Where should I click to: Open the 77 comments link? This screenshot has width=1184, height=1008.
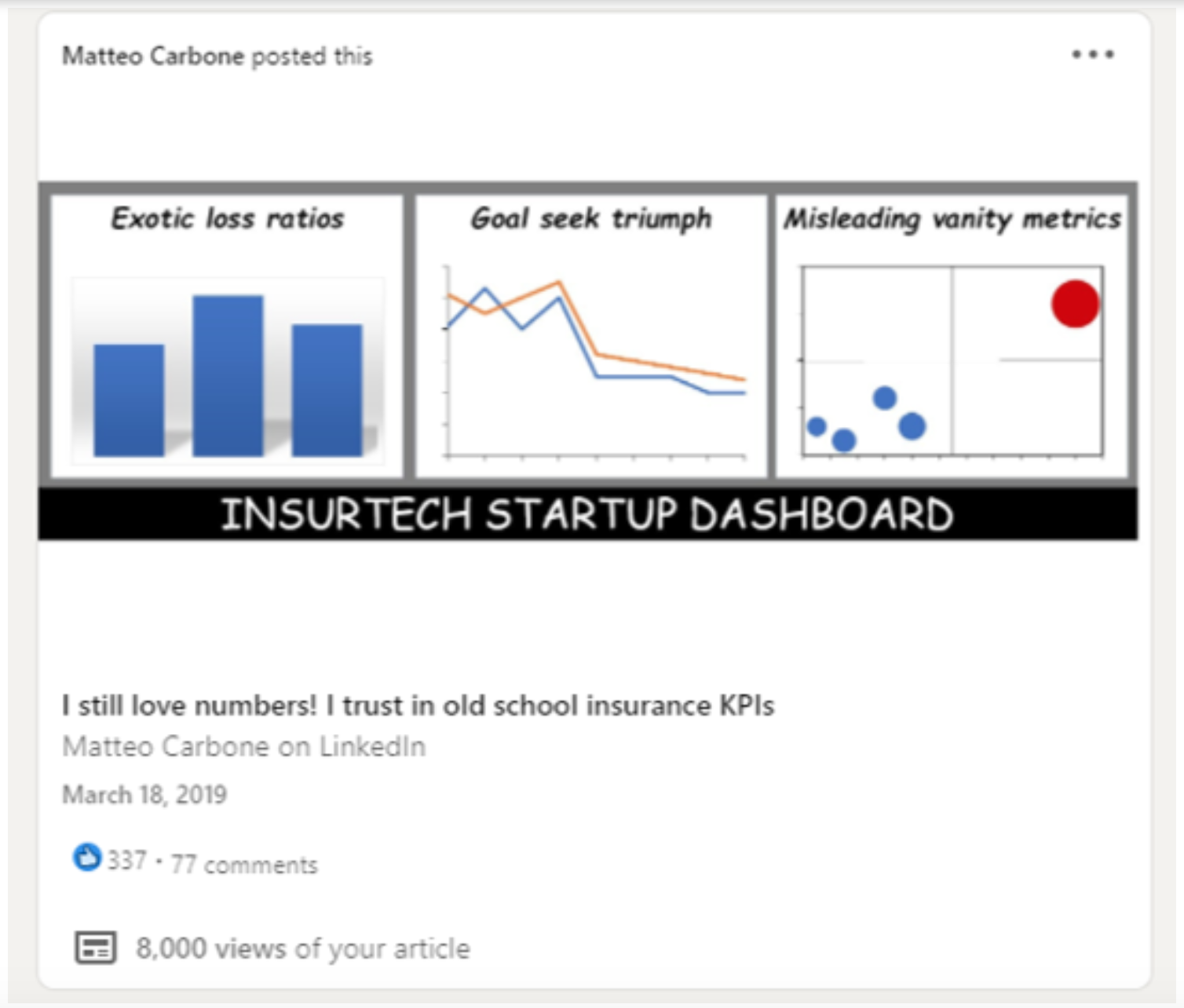pyautogui.click(x=244, y=864)
